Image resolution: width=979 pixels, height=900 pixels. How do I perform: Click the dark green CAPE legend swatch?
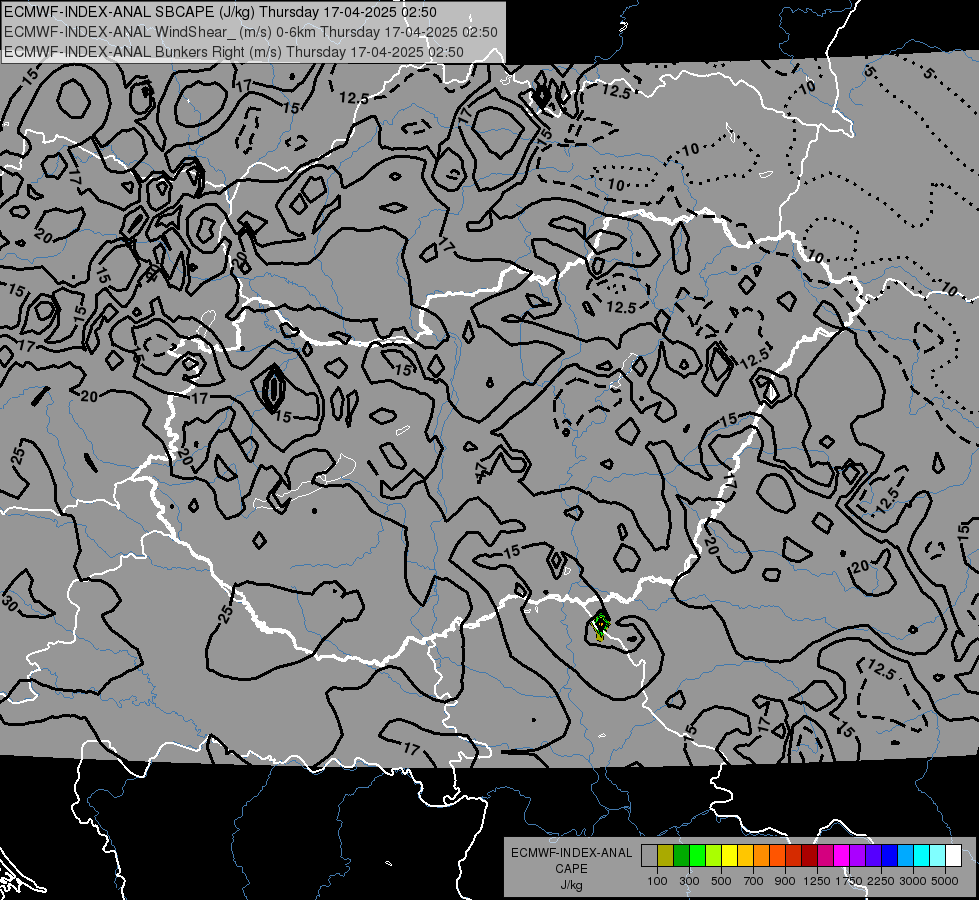[x=681, y=855]
